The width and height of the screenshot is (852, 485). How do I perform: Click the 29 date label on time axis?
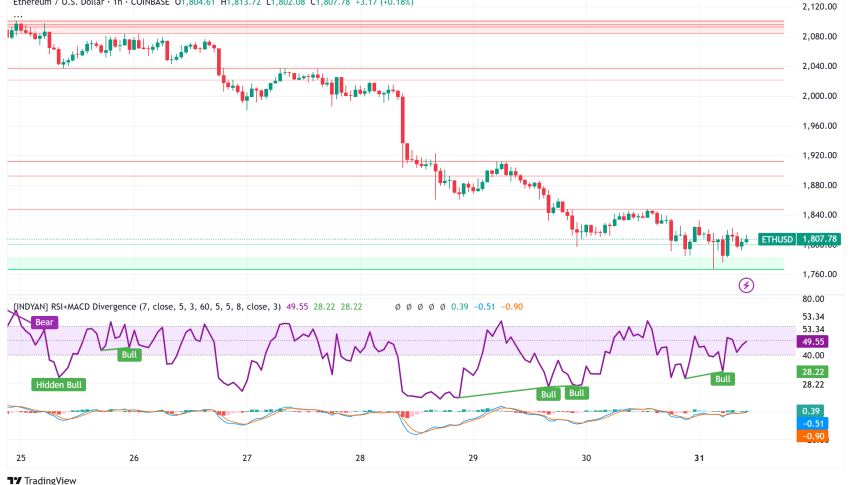click(x=473, y=458)
